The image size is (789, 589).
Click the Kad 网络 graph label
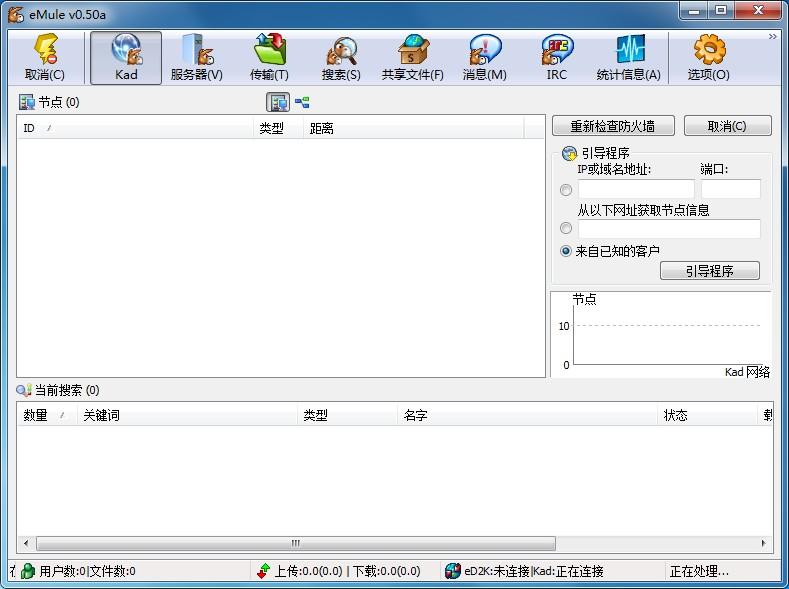[747, 372]
